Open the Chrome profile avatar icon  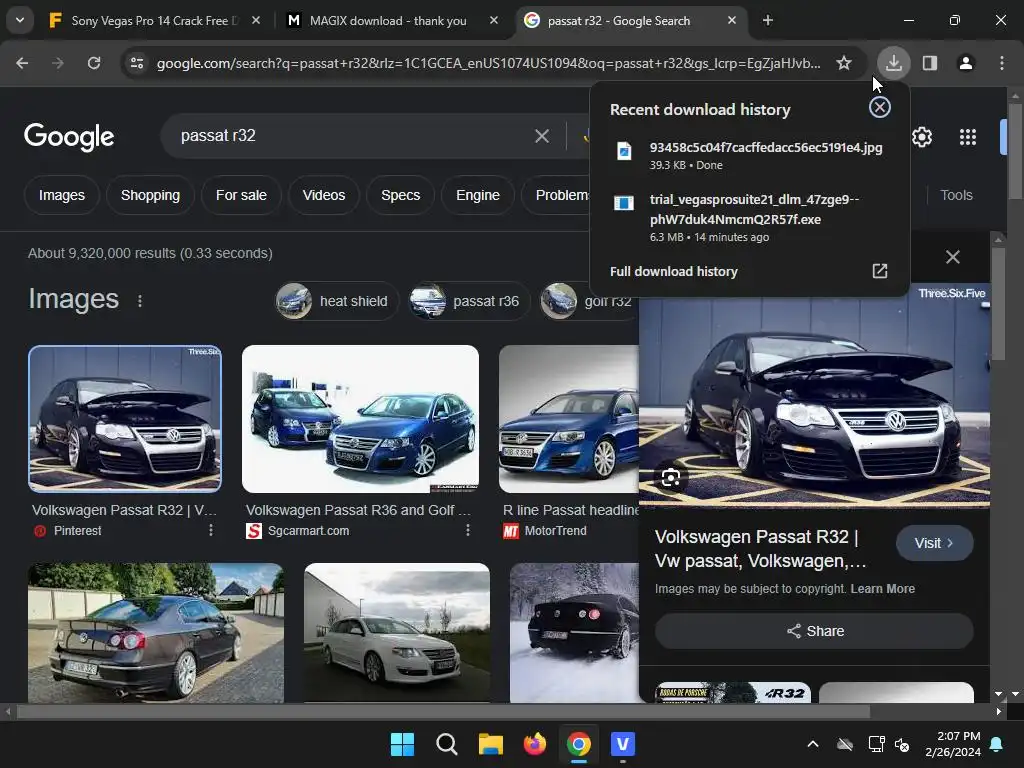(965, 63)
